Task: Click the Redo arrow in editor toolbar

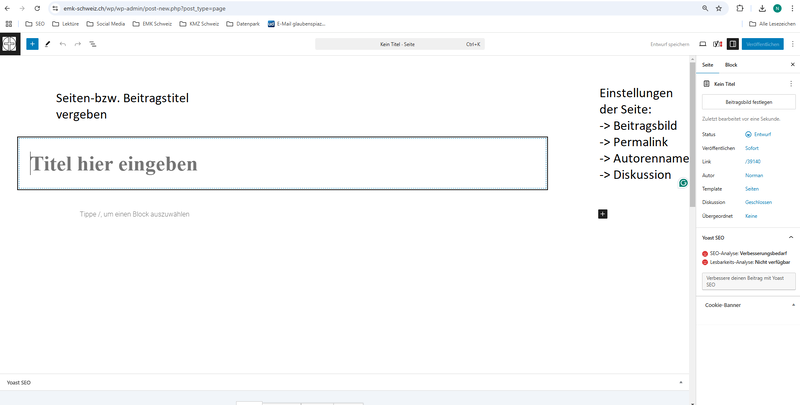Action: point(78,44)
